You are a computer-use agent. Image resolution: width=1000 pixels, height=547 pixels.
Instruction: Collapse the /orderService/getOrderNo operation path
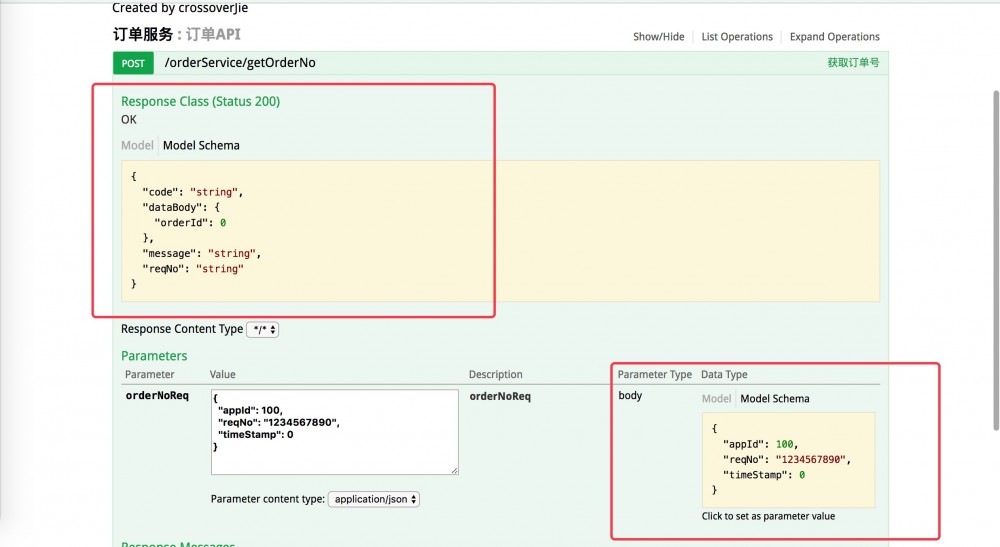240,63
